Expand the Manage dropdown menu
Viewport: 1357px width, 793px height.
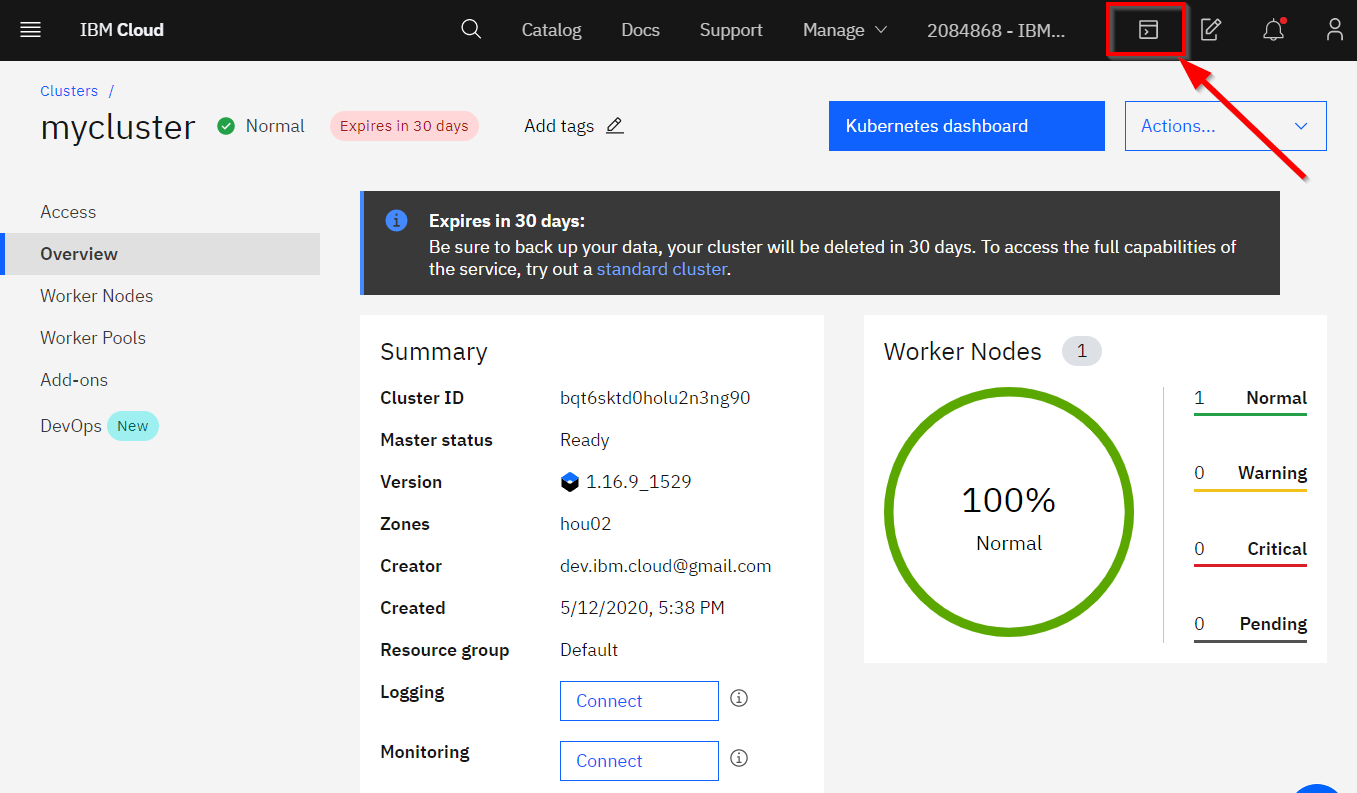pos(845,30)
